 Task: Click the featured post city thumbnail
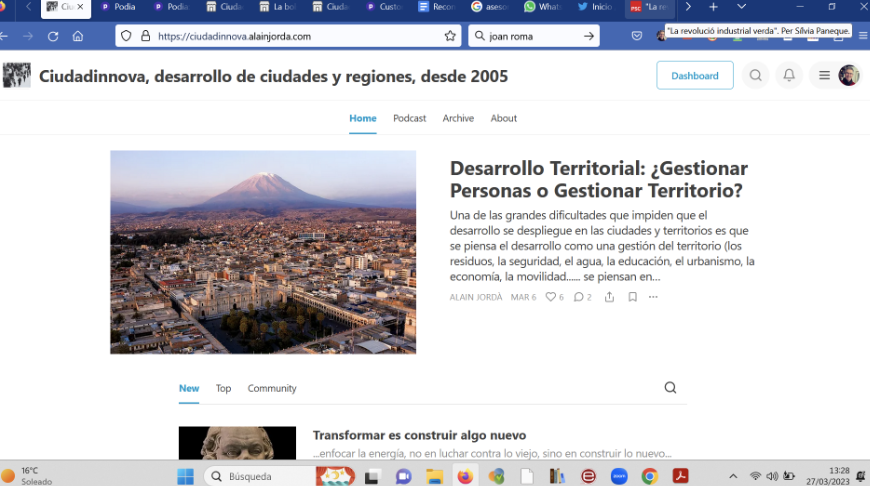pos(263,252)
